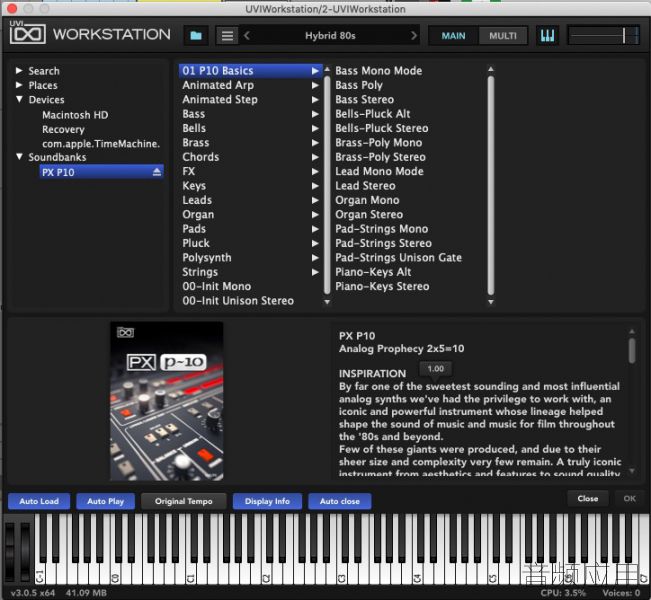Click the preset list scrollbar
This screenshot has width=651, height=600.
coord(491,185)
